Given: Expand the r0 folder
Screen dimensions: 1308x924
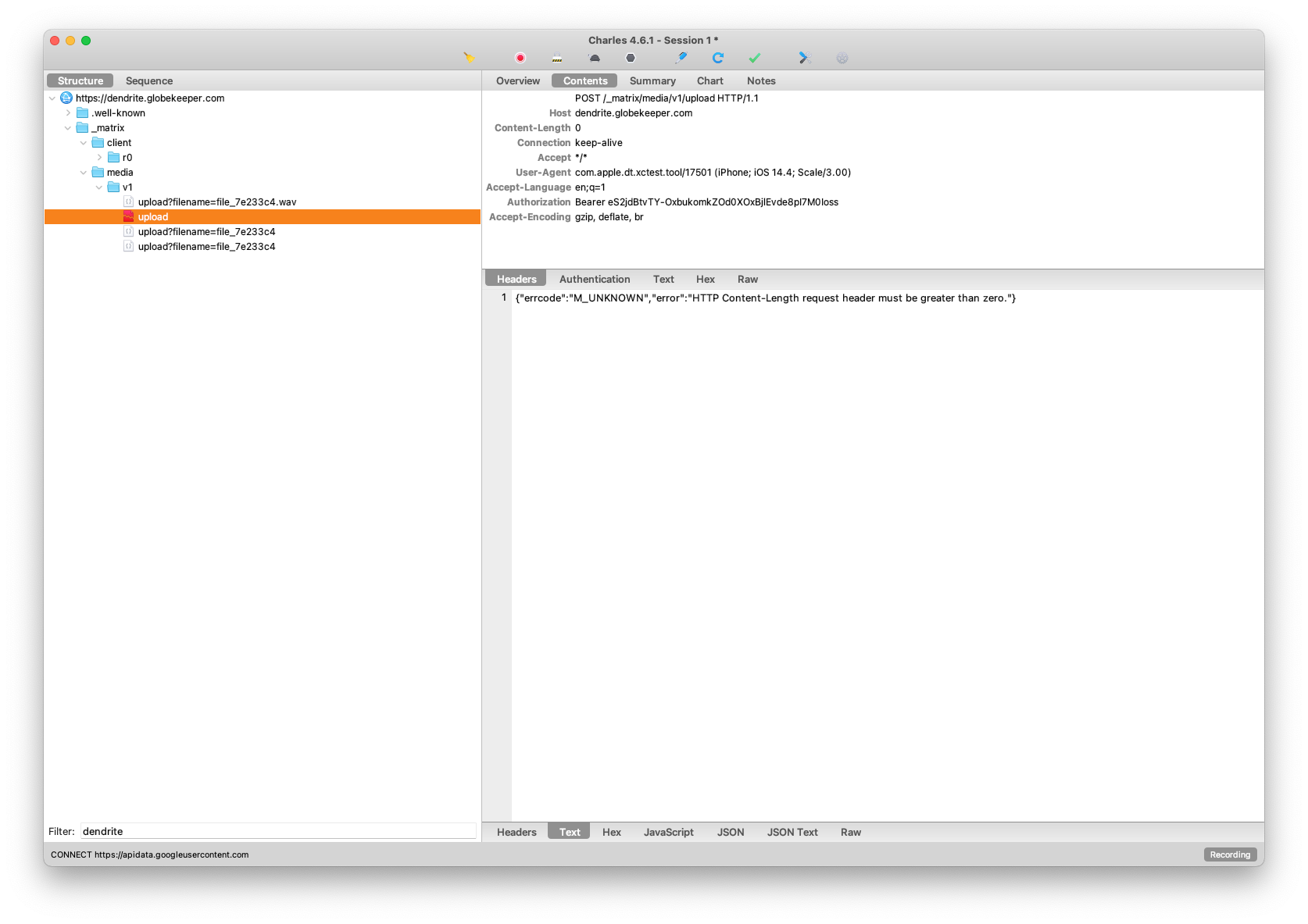Looking at the screenshot, I should click(x=99, y=157).
